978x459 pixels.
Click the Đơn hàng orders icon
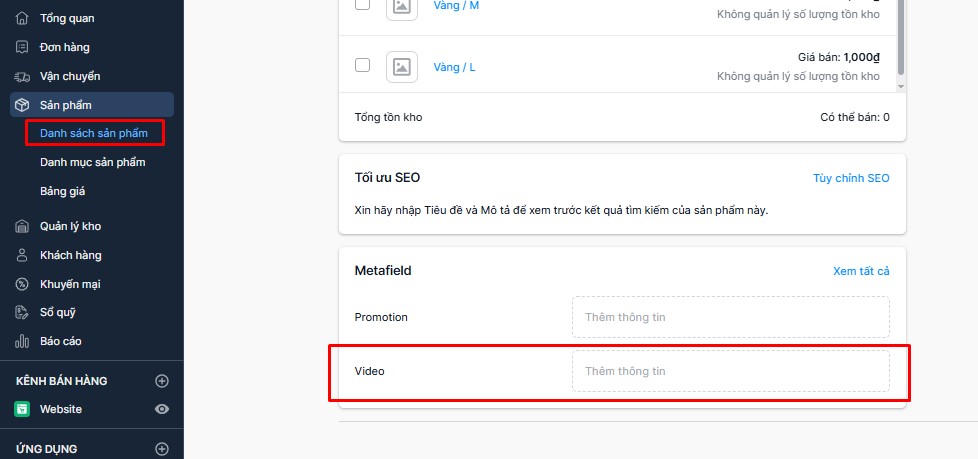22,47
